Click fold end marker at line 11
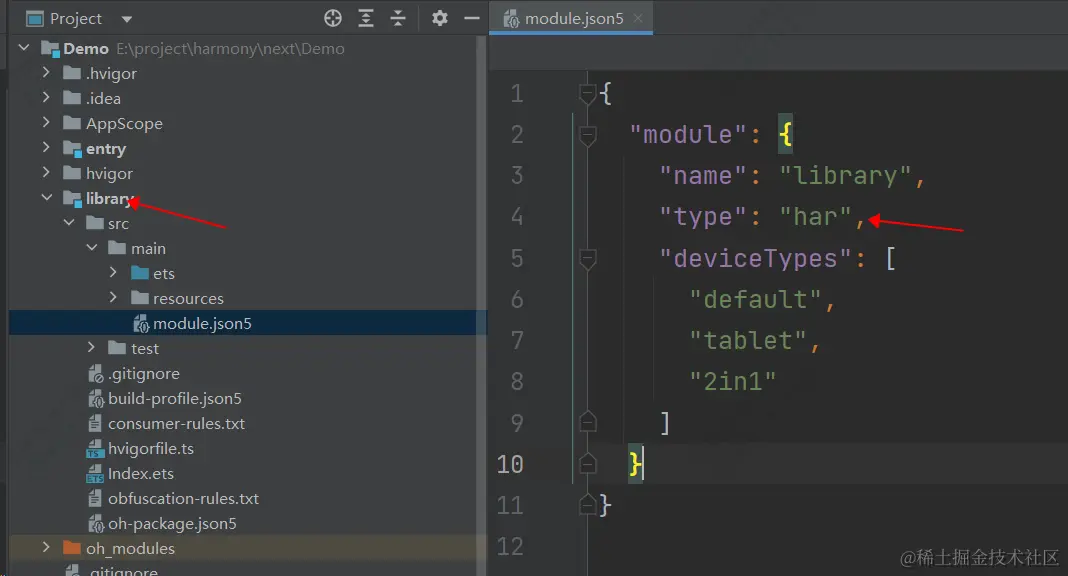Viewport: 1068px width, 576px height. (588, 505)
